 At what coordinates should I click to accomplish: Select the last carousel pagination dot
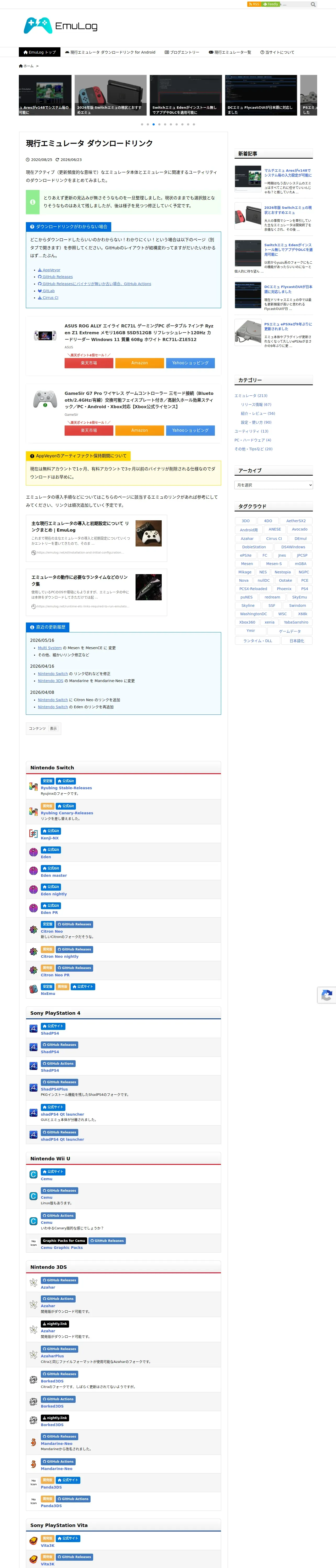click(194, 124)
